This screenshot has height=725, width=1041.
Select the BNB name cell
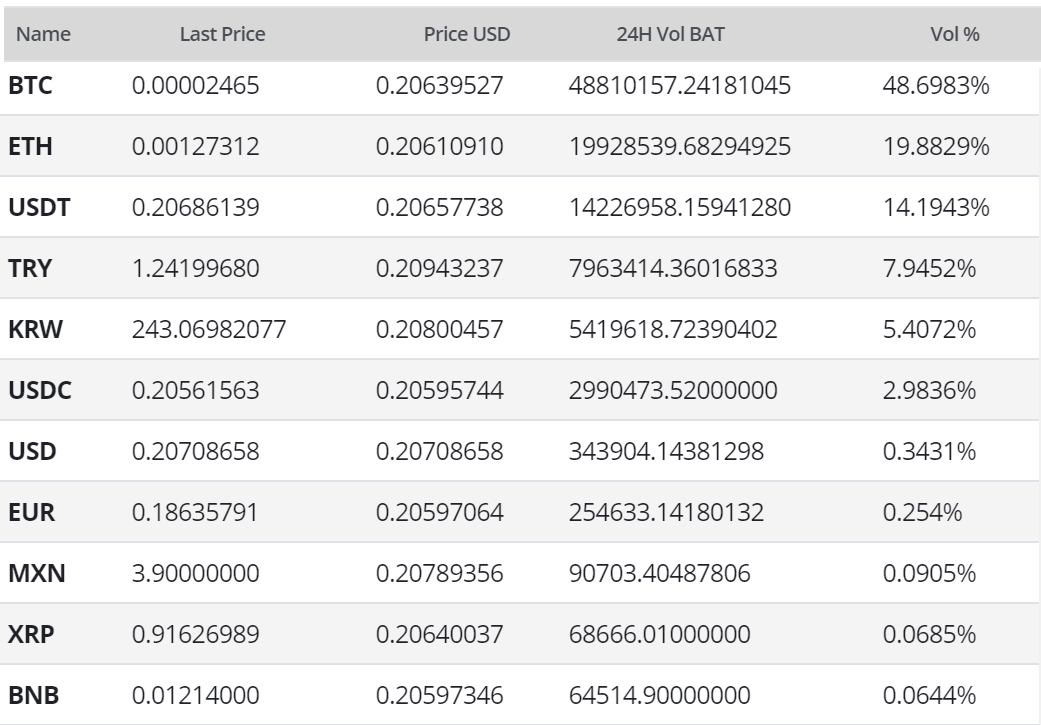point(33,696)
